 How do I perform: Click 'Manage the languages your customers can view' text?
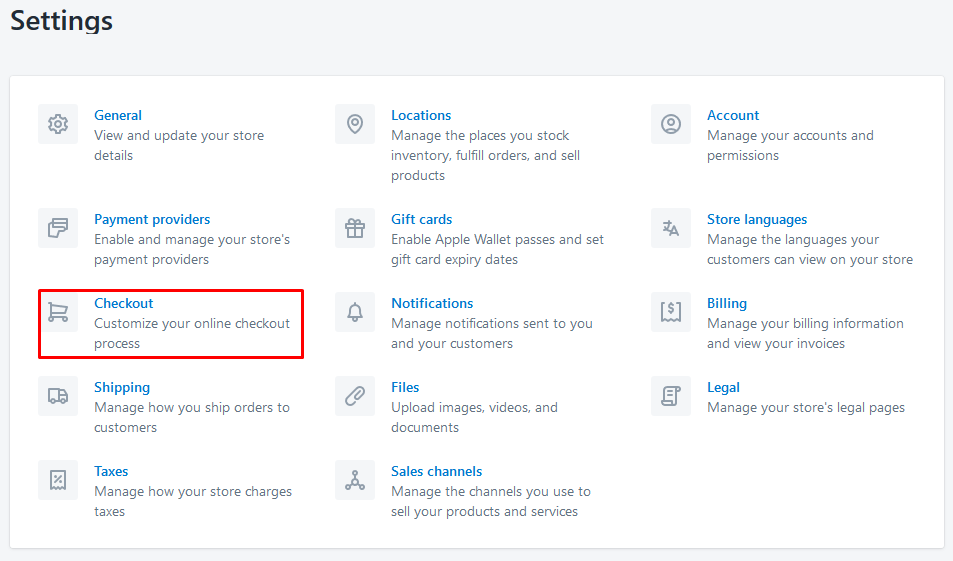point(810,249)
